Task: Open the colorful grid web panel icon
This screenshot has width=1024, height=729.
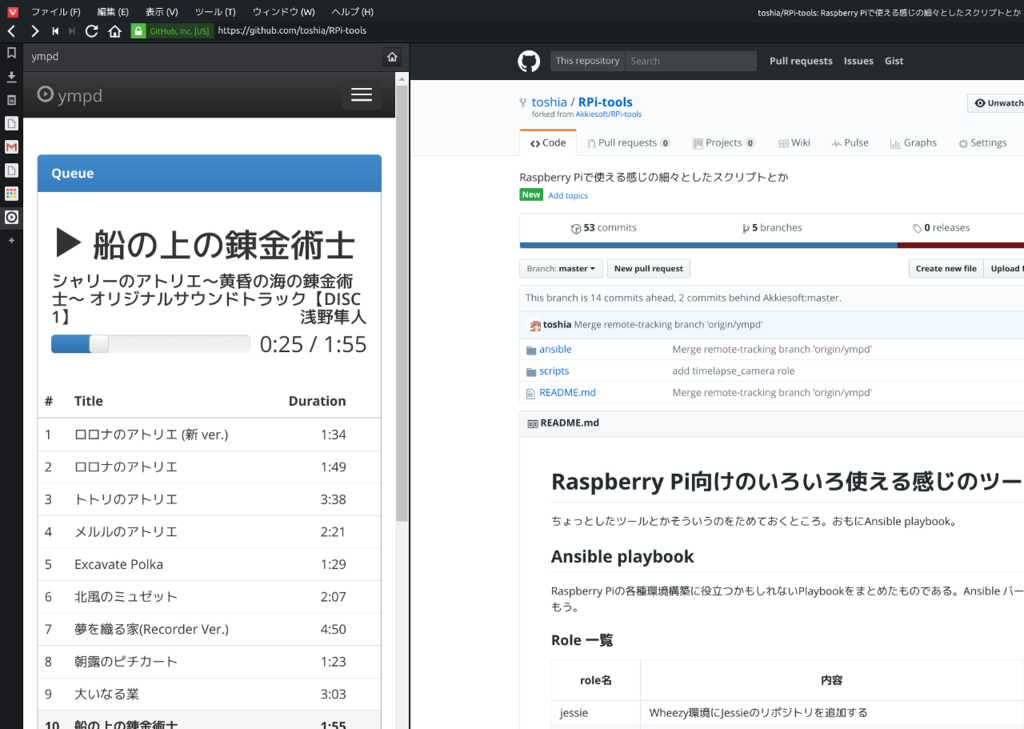Action: [11, 193]
